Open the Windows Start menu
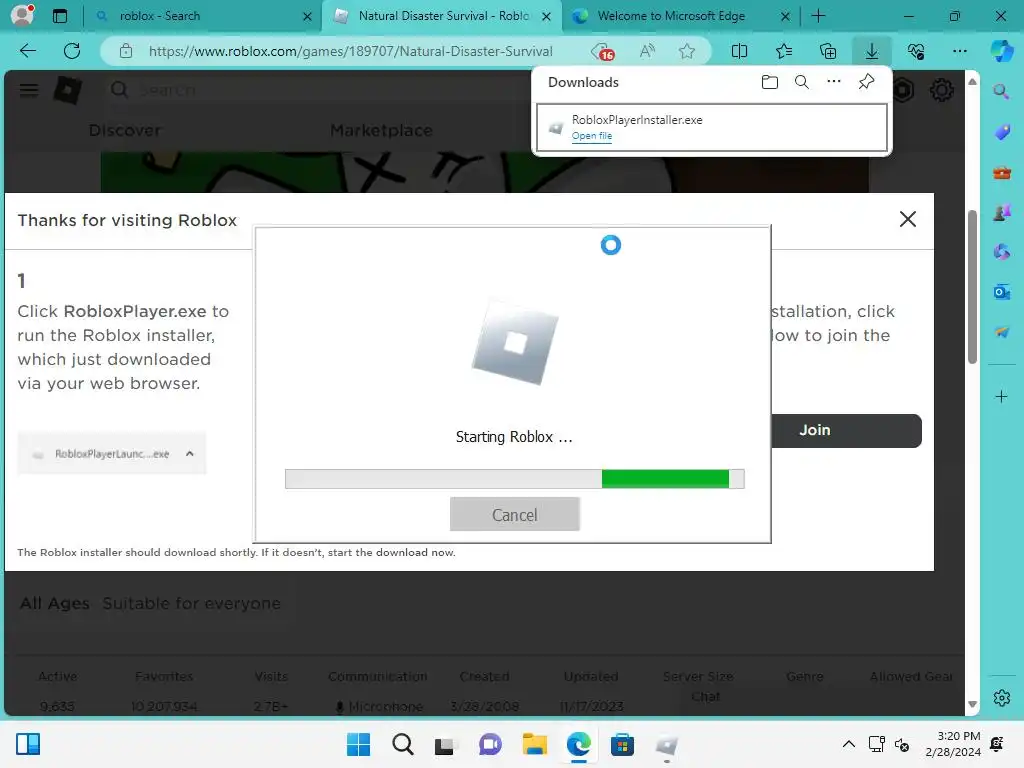This screenshot has height=768, width=1024. (358, 744)
